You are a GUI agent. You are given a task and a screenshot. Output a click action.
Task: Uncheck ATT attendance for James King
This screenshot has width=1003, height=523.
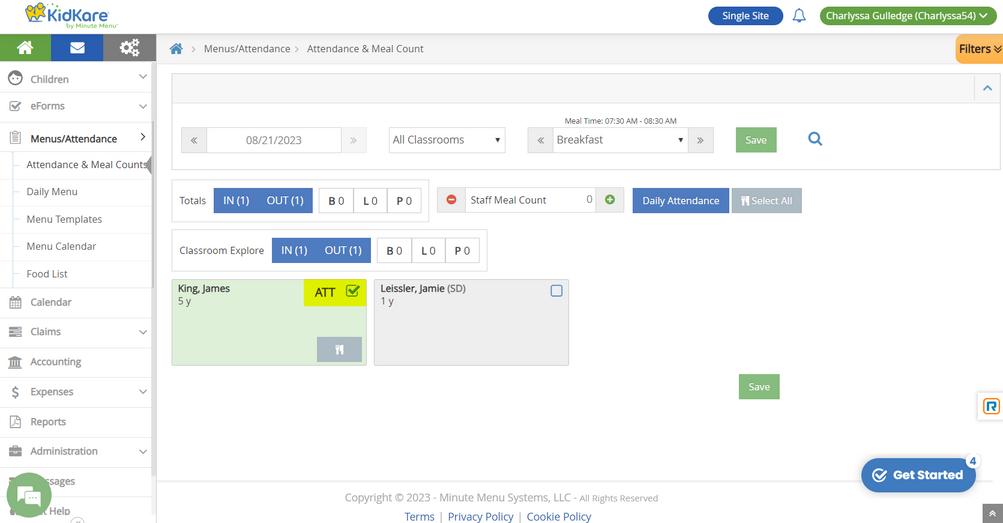pyautogui.click(x=352, y=291)
